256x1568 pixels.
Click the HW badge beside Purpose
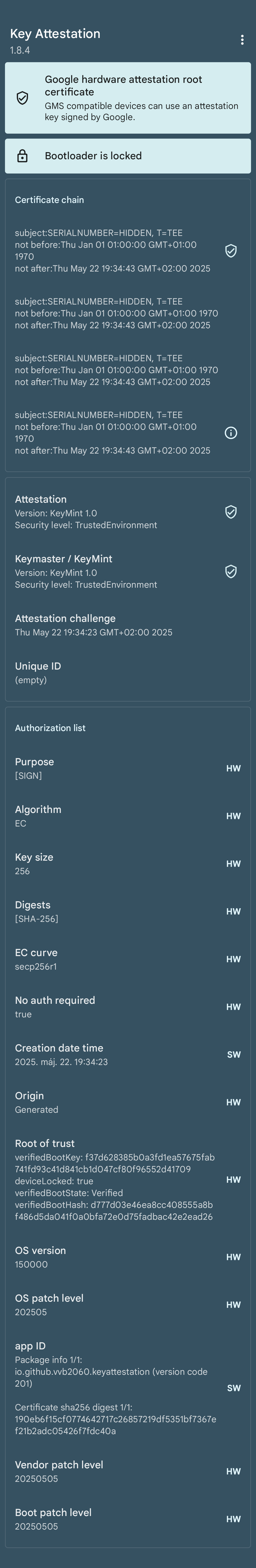pyautogui.click(x=234, y=768)
